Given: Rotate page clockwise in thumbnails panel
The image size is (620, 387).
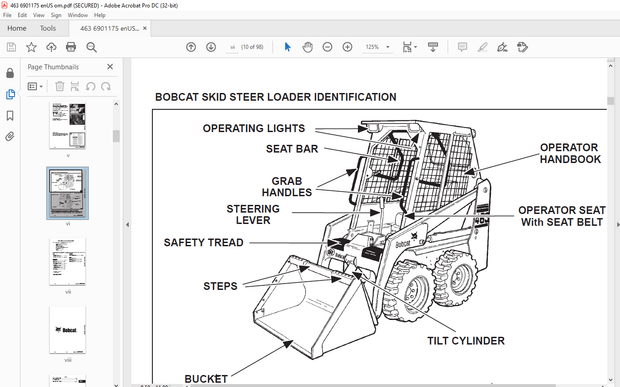Looking at the screenshot, I should (106, 86).
